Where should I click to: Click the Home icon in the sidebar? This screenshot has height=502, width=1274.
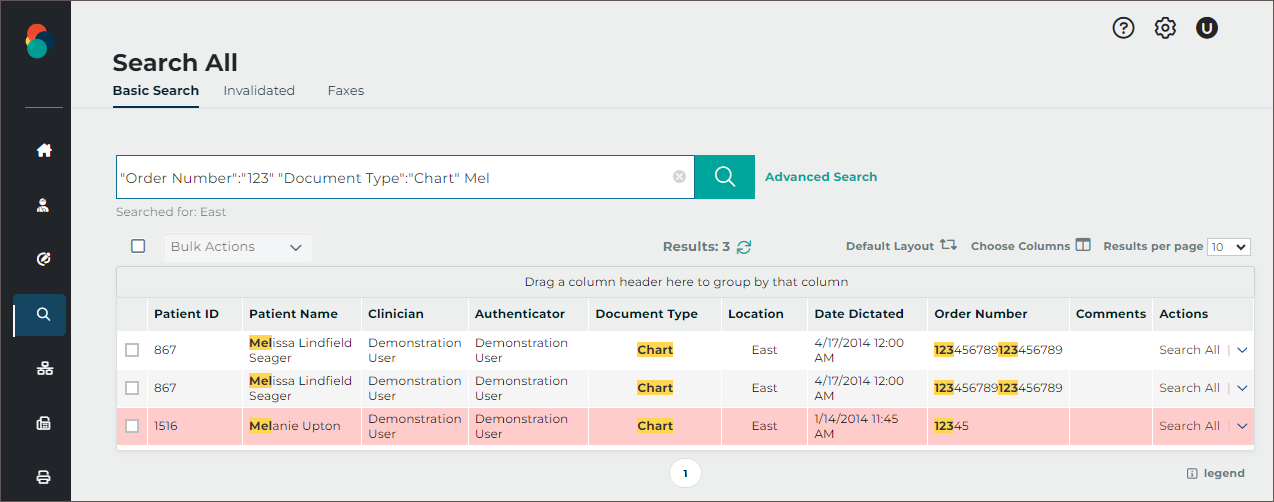[x=43, y=151]
